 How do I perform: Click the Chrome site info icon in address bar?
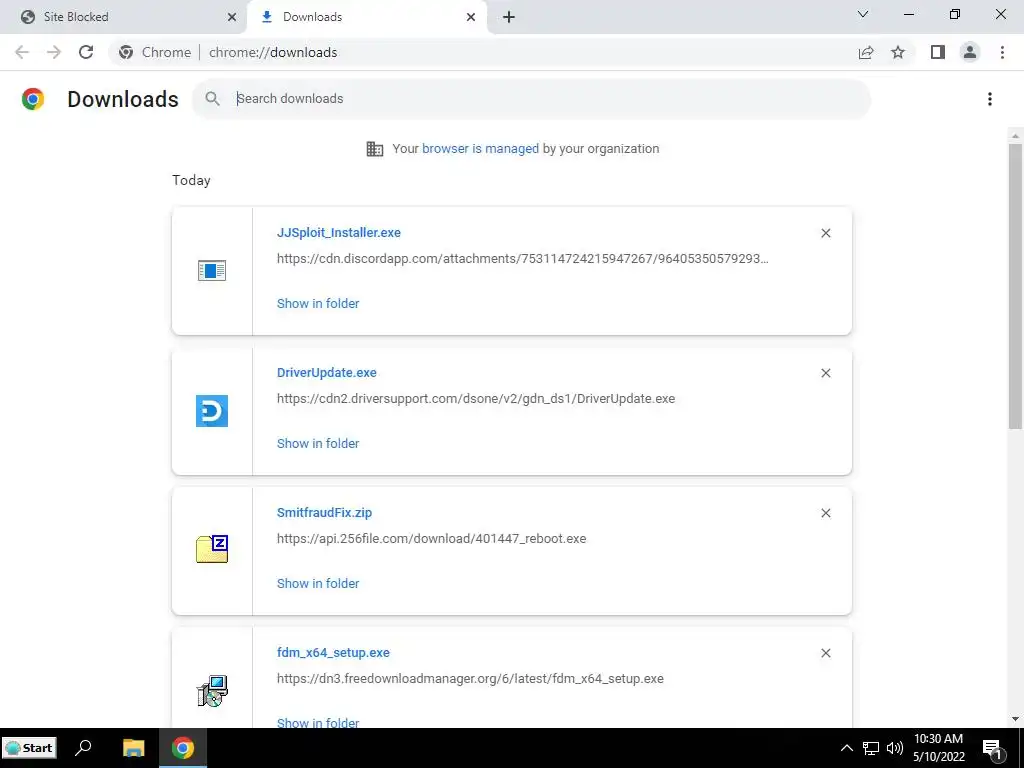[126, 52]
